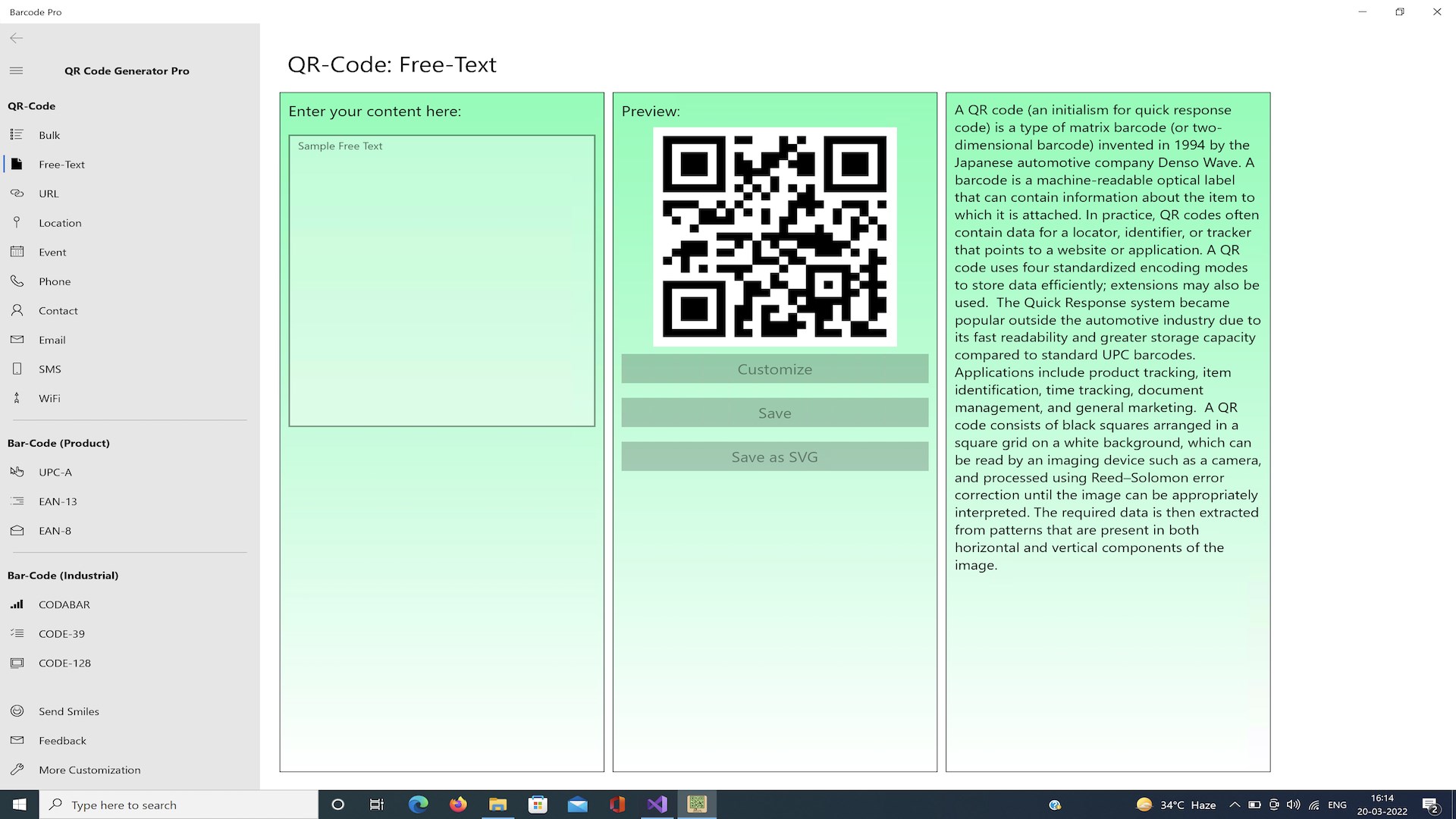Open the Phone QR code generator

pos(54,281)
